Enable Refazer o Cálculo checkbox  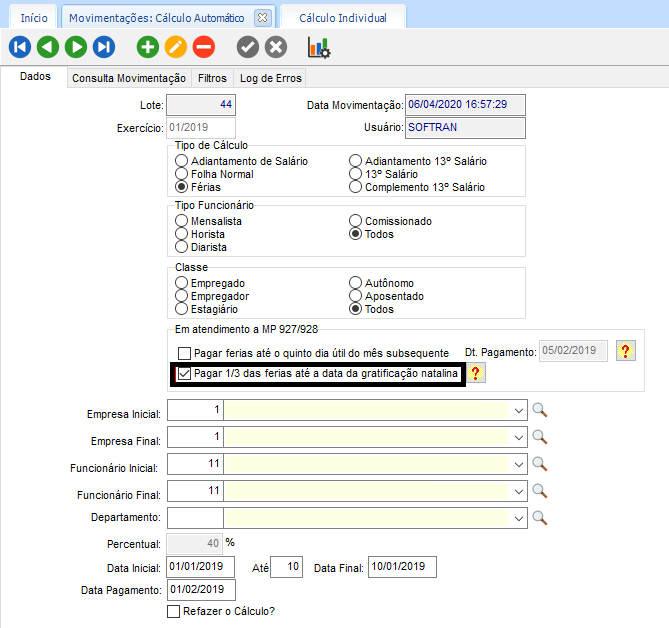174,611
